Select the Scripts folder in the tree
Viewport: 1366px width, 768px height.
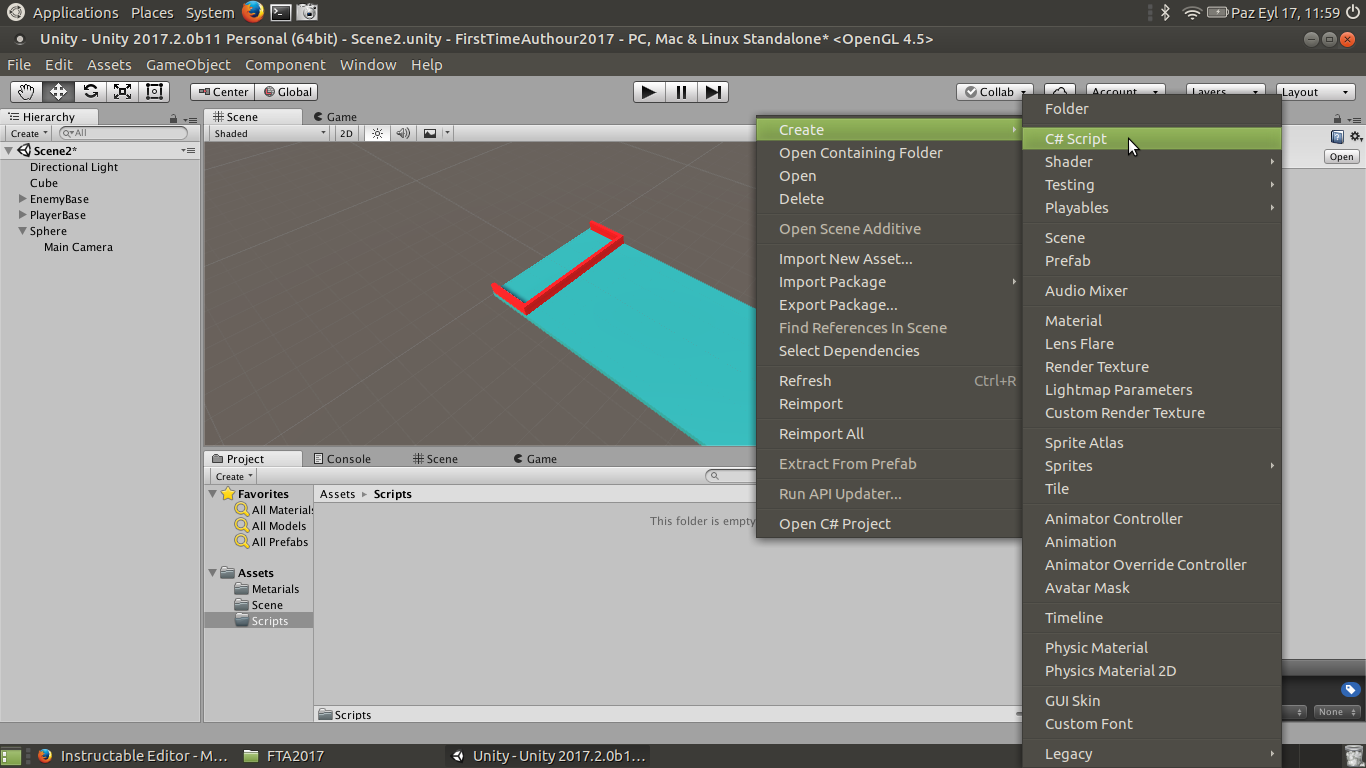(x=262, y=621)
